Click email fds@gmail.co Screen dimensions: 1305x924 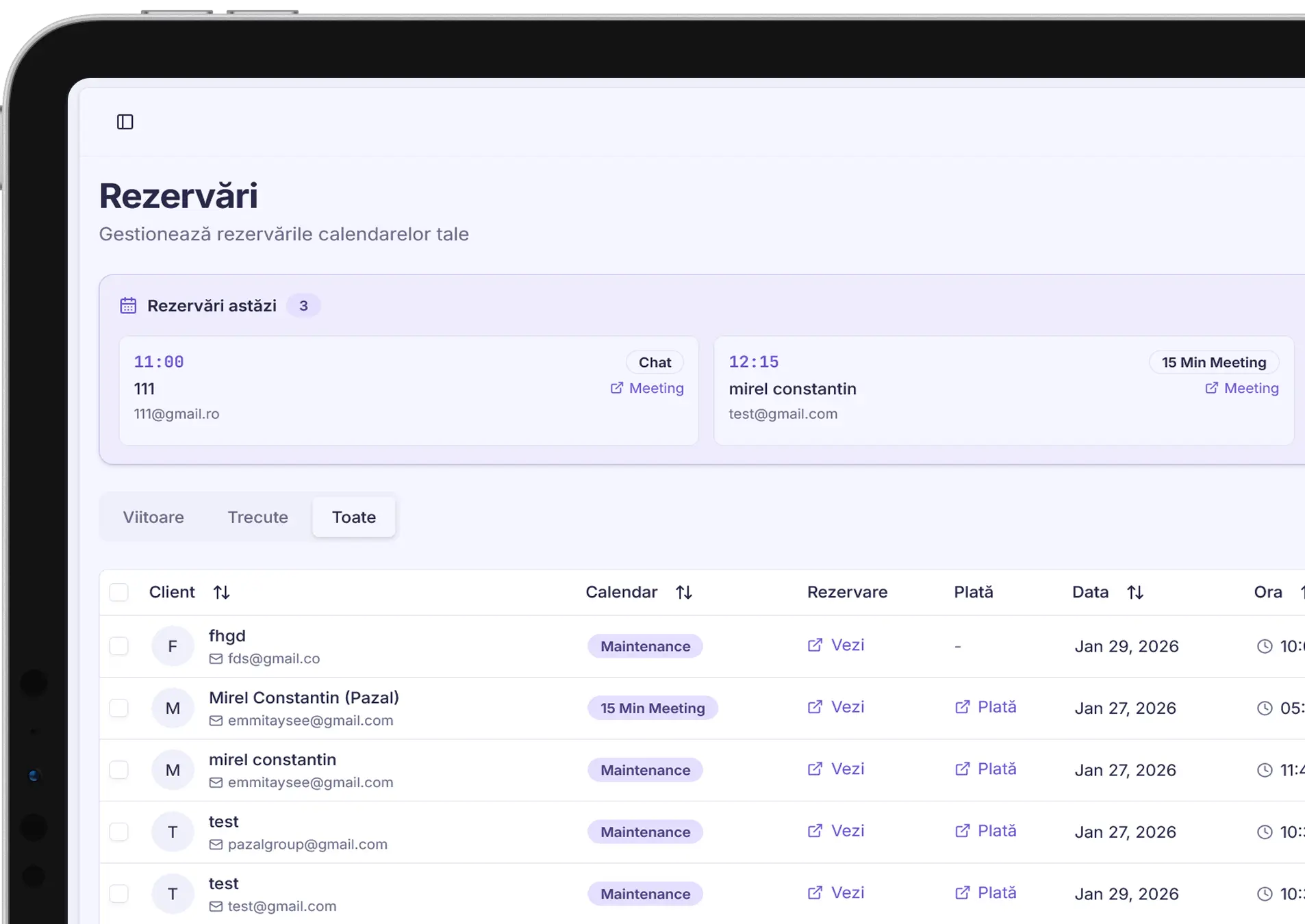[274, 658]
